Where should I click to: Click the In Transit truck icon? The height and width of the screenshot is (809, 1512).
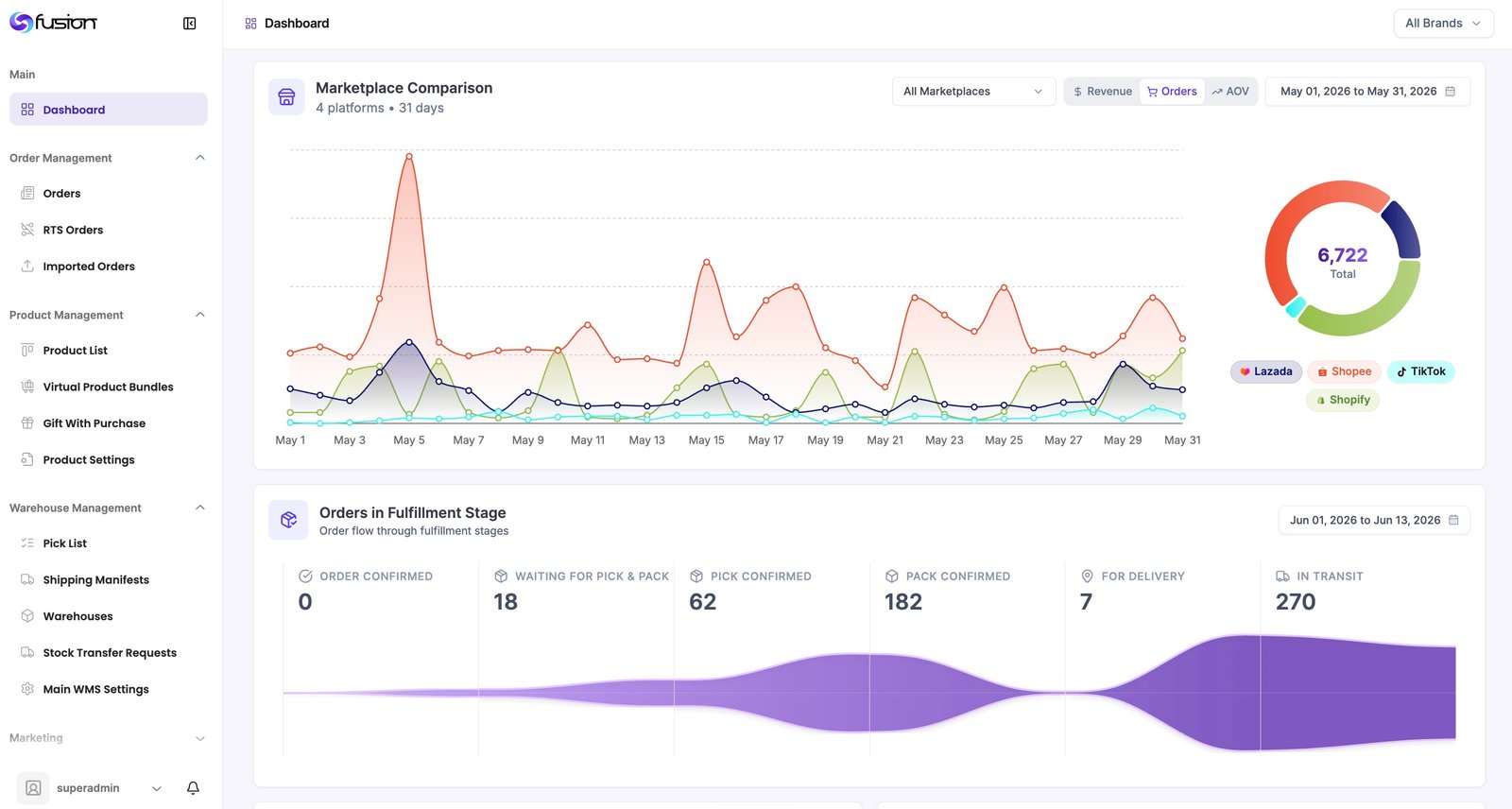(x=1282, y=576)
